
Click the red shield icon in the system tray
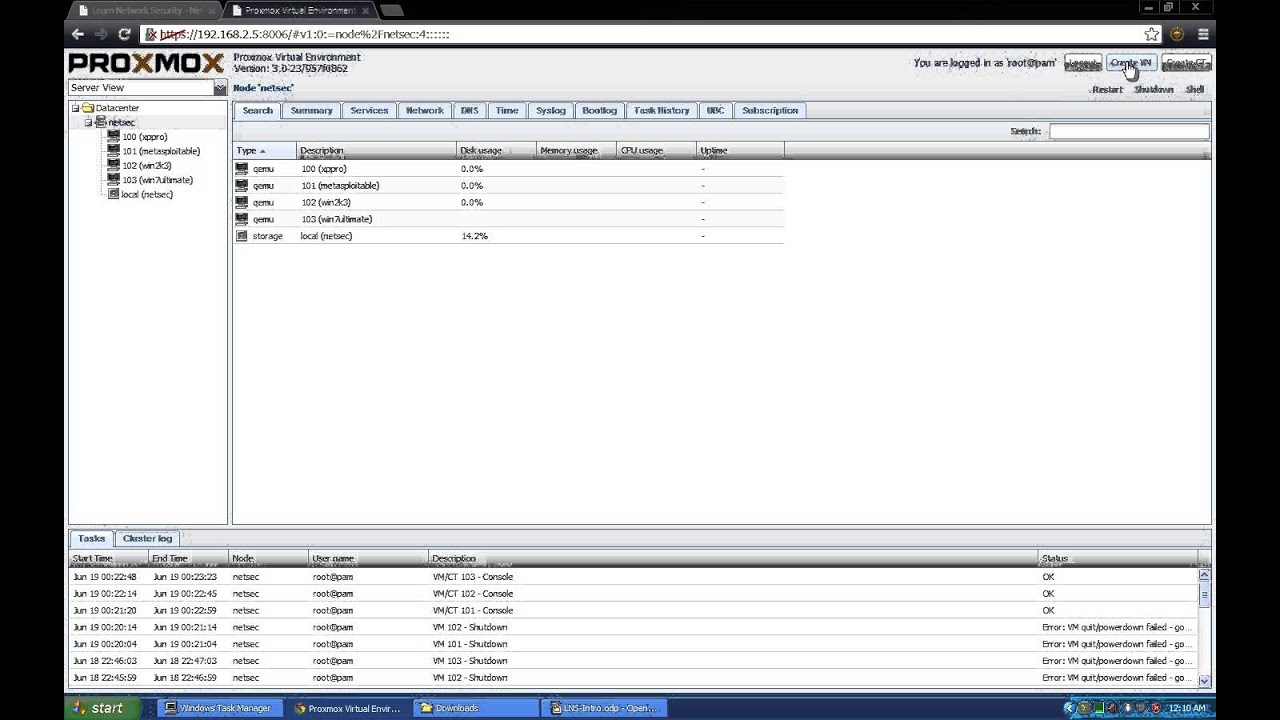[x=1156, y=708]
